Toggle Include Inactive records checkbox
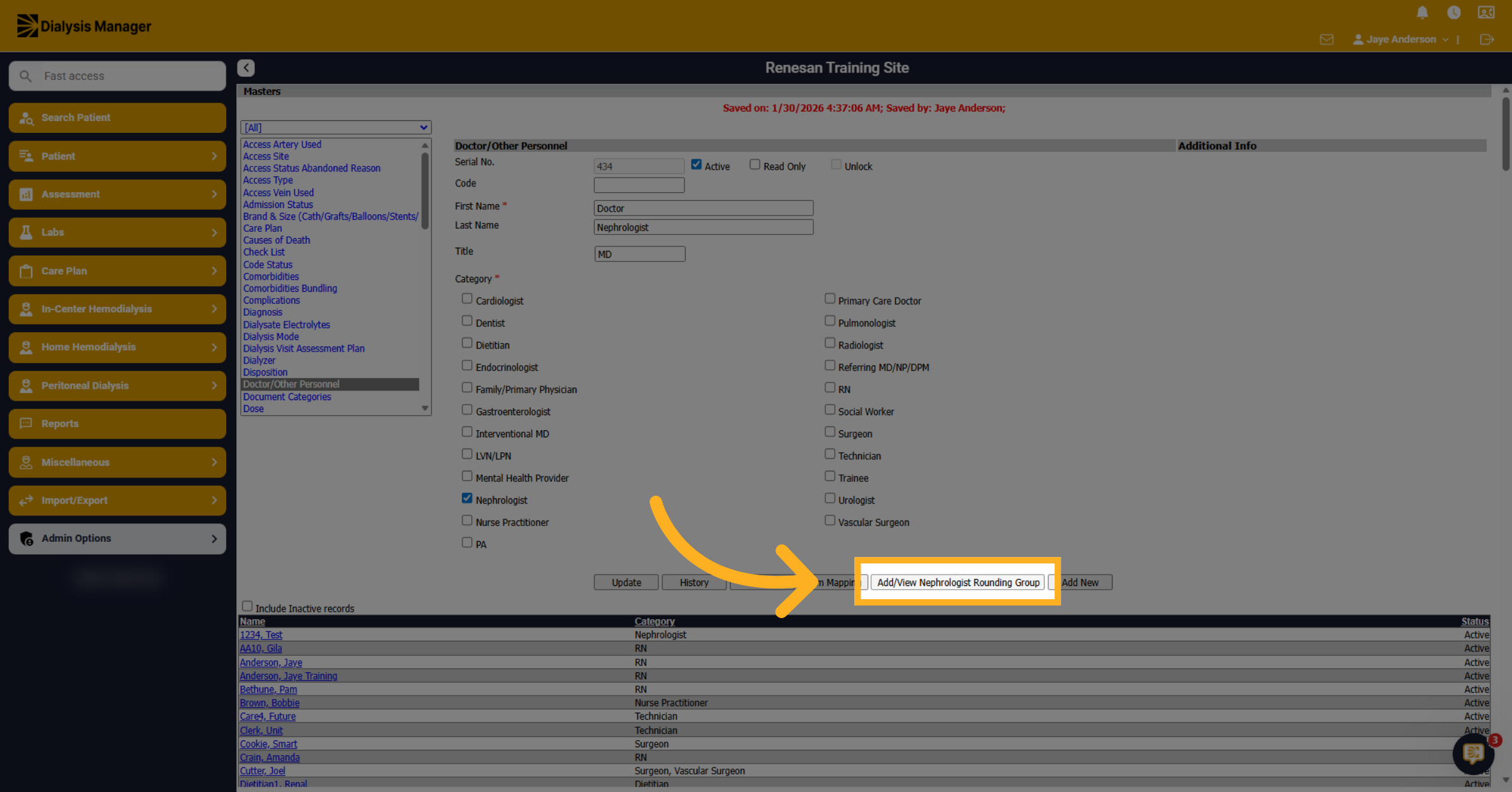1512x792 pixels. tap(247, 606)
